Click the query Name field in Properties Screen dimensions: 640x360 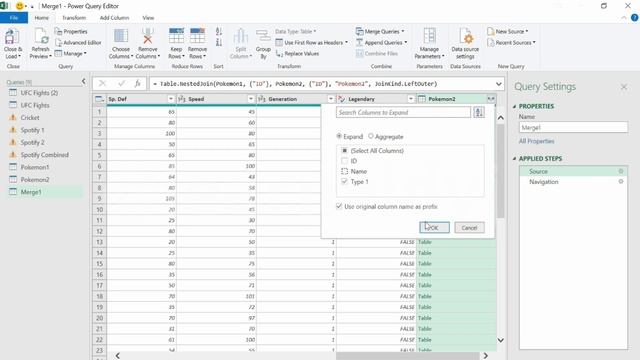(573, 127)
